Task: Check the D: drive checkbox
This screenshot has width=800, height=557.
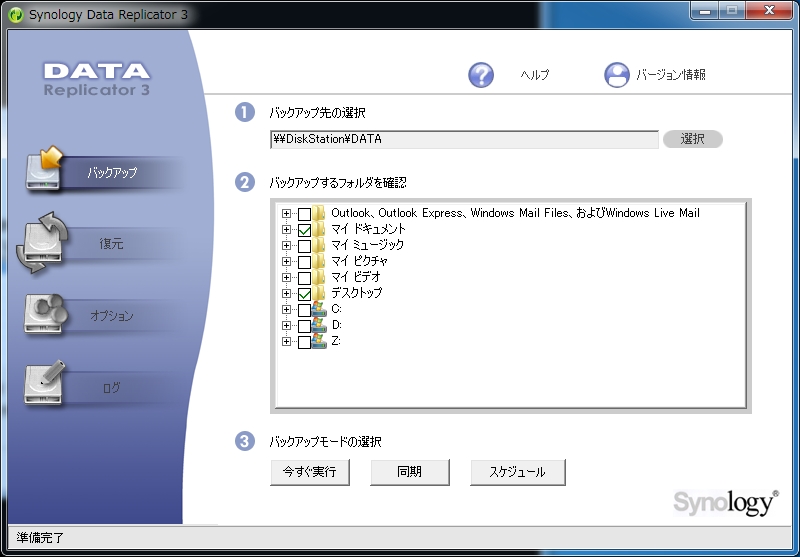Action: [304, 326]
